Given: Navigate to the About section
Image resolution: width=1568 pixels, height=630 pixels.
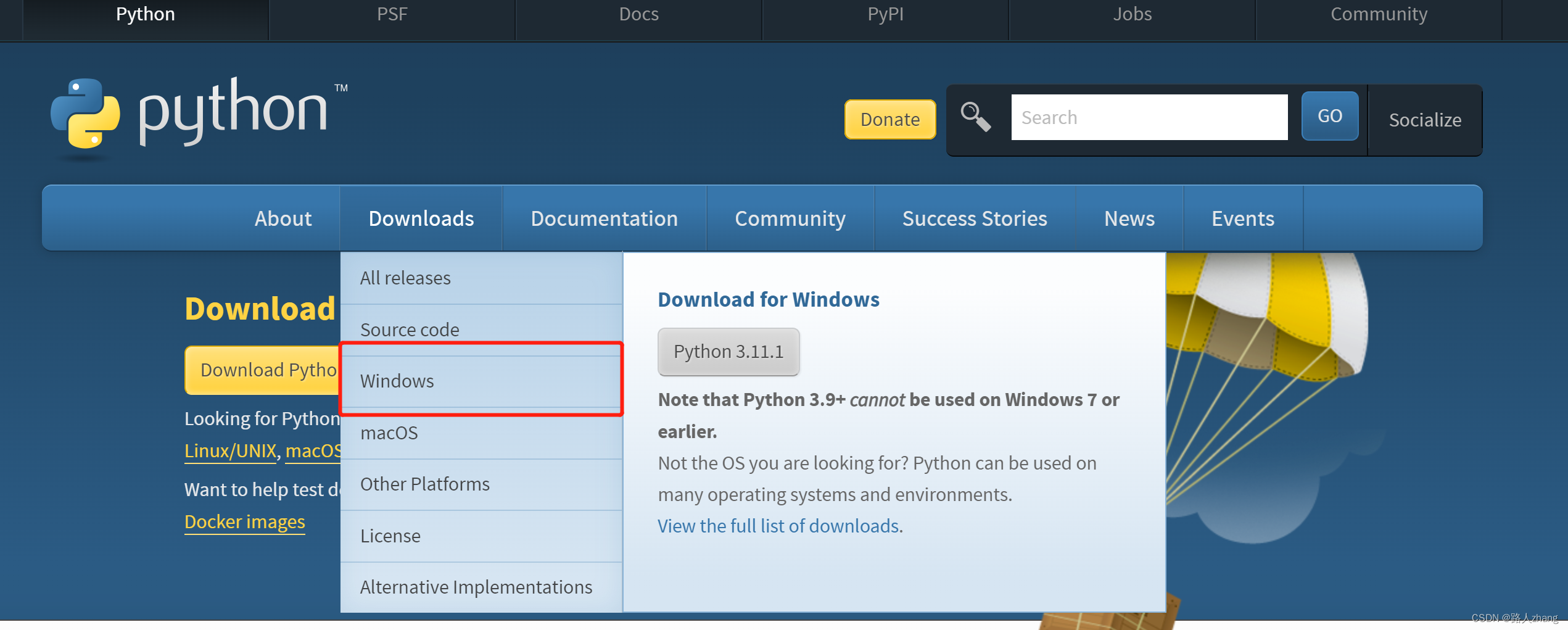Looking at the screenshot, I should coord(283,218).
